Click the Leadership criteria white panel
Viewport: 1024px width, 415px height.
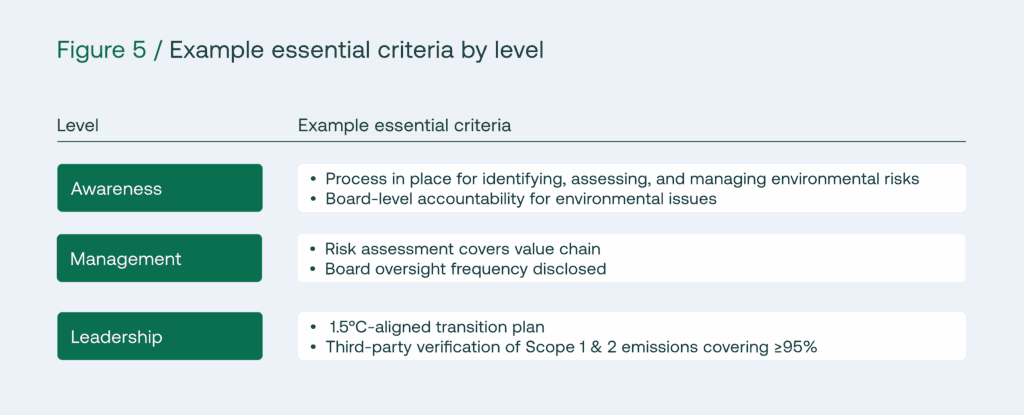tap(632, 336)
